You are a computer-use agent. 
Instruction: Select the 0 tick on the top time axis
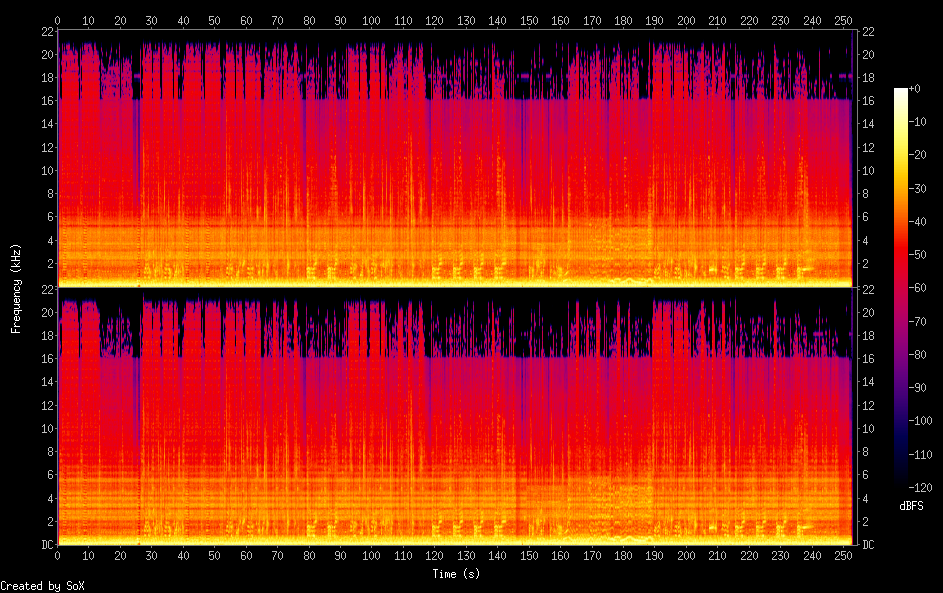(58, 20)
